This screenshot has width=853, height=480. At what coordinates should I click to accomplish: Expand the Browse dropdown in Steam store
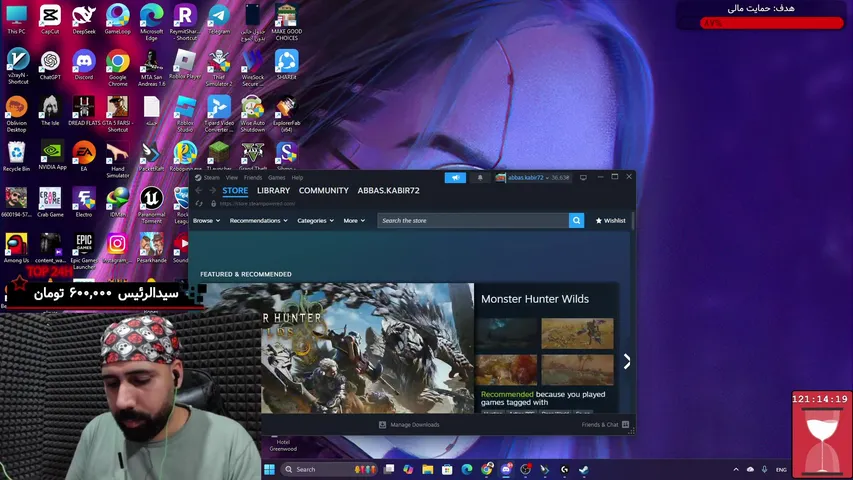coord(206,220)
